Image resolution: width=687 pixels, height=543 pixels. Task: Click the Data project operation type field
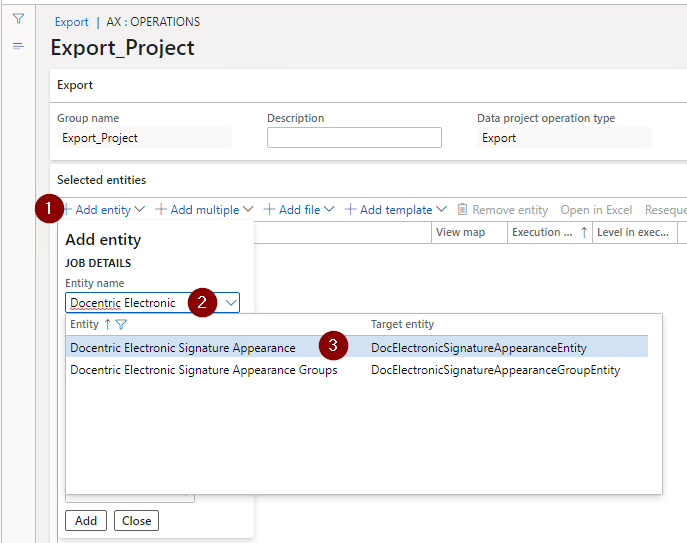tap(564, 138)
